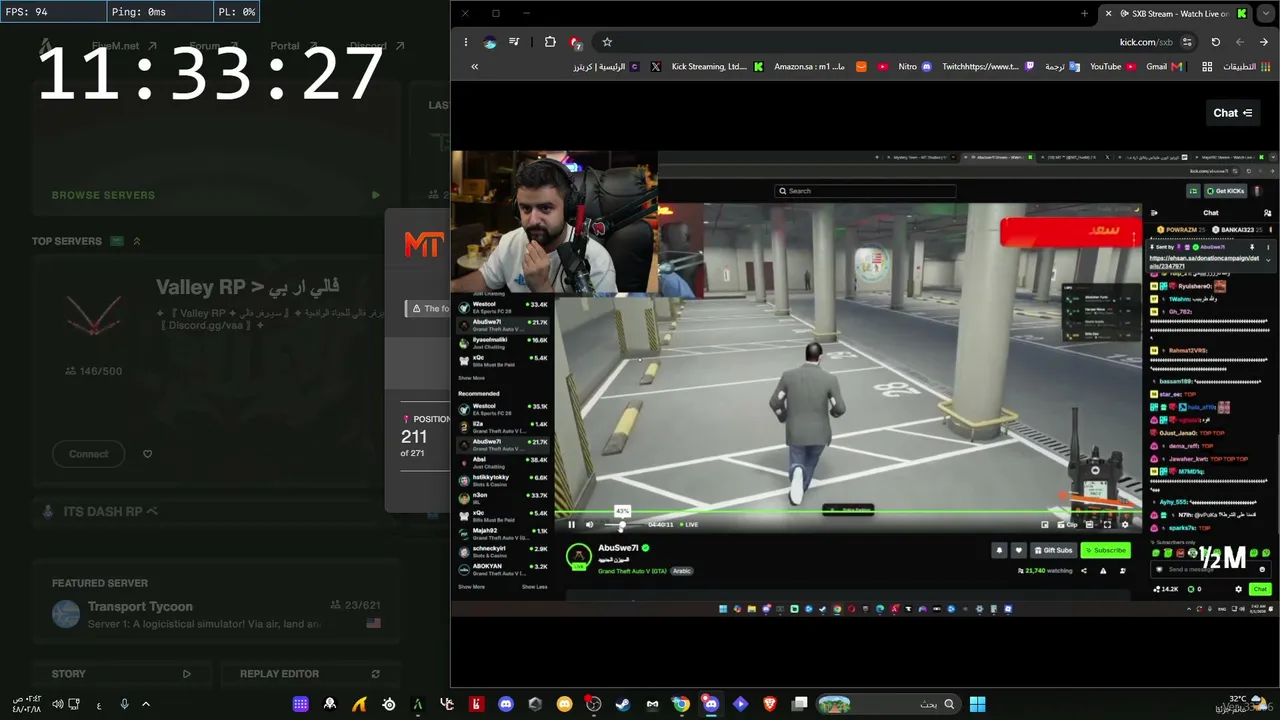The width and height of the screenshot is (1280, 720).
Task: Open the X bookmark icon
Action: pos(655,67)
